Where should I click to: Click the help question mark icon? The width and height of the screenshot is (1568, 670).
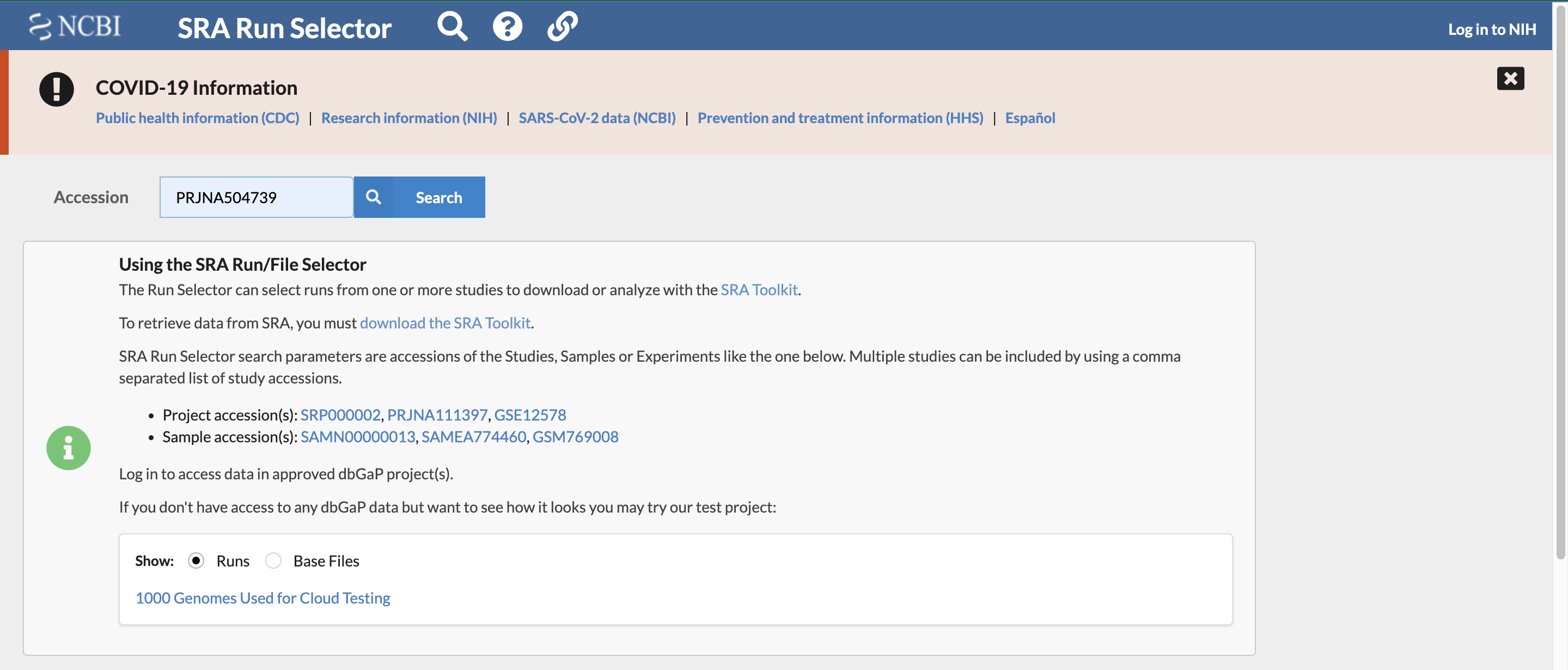click(507, 25)
